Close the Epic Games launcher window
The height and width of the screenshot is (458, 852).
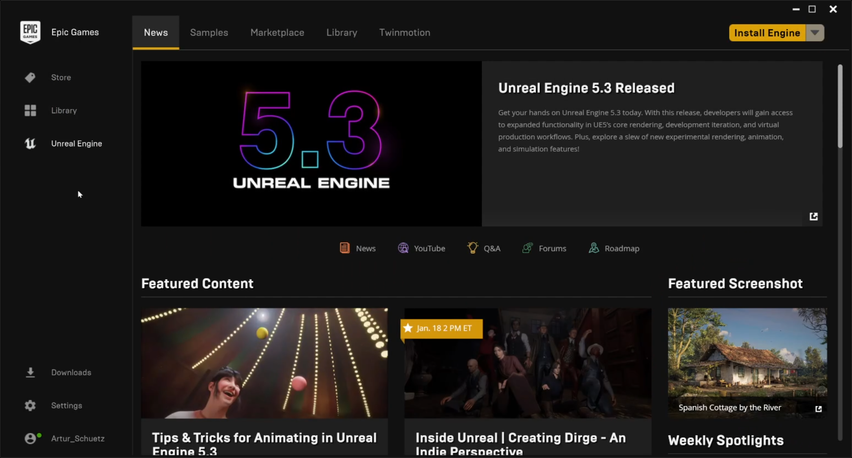833,9
